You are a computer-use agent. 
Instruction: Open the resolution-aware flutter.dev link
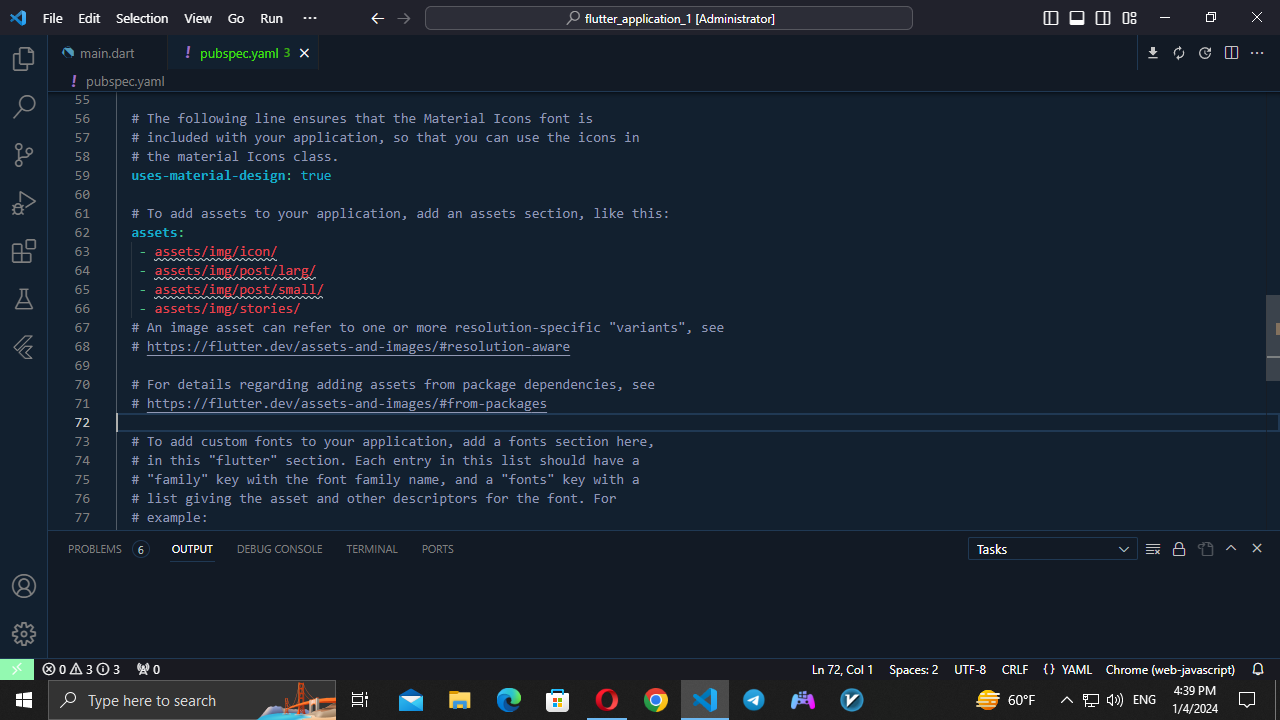(358, 347)
